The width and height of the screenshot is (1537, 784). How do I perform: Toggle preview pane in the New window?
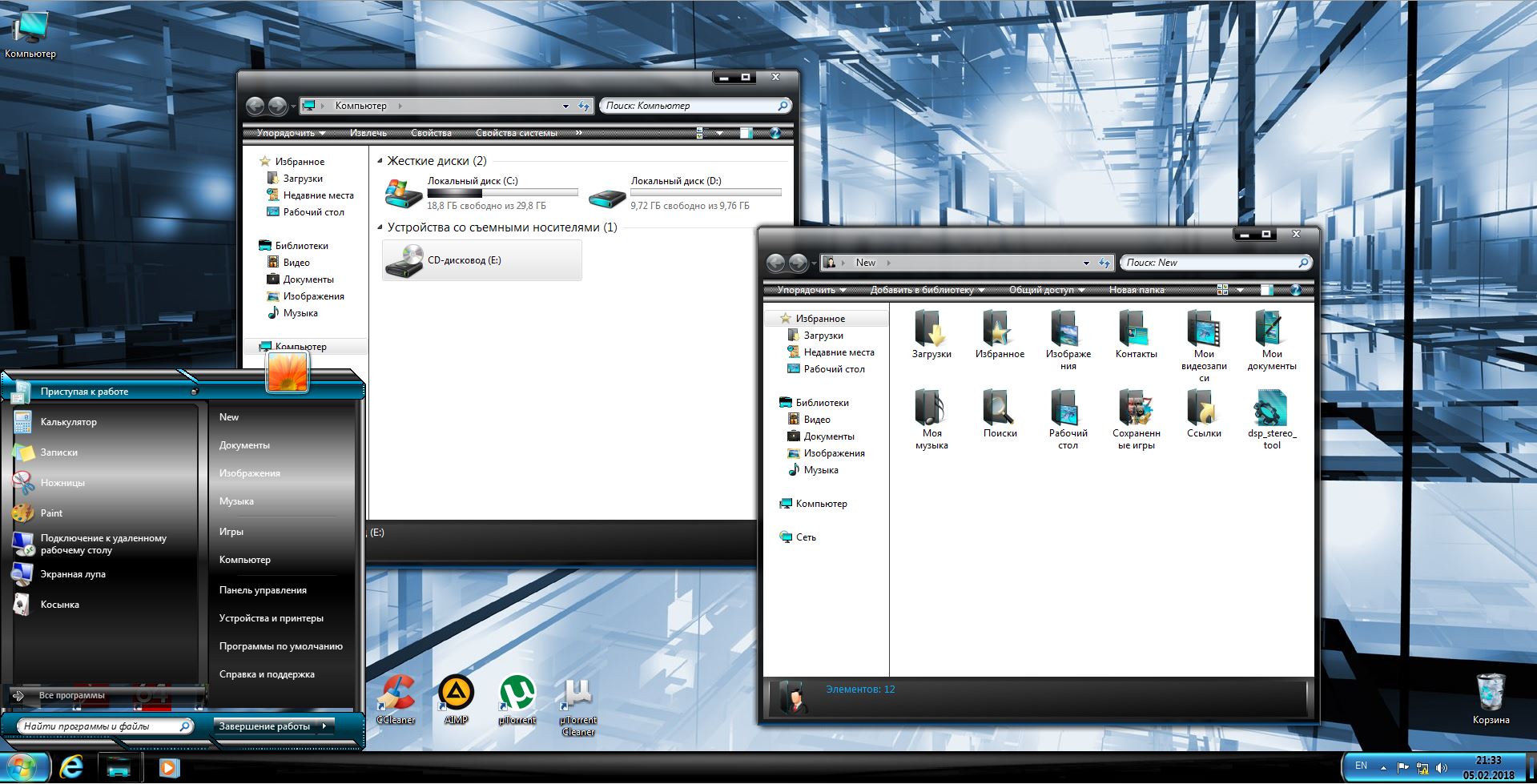1266,290
